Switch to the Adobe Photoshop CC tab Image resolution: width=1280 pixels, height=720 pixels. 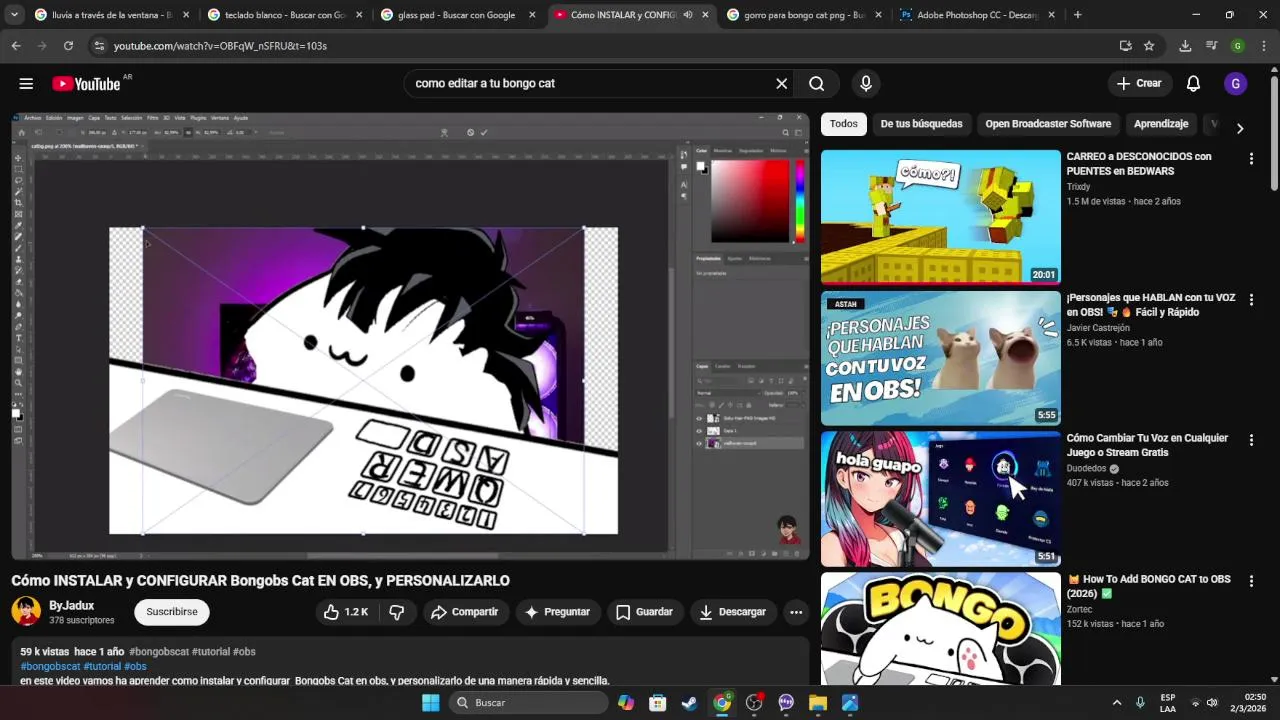[x=978, y=15]
